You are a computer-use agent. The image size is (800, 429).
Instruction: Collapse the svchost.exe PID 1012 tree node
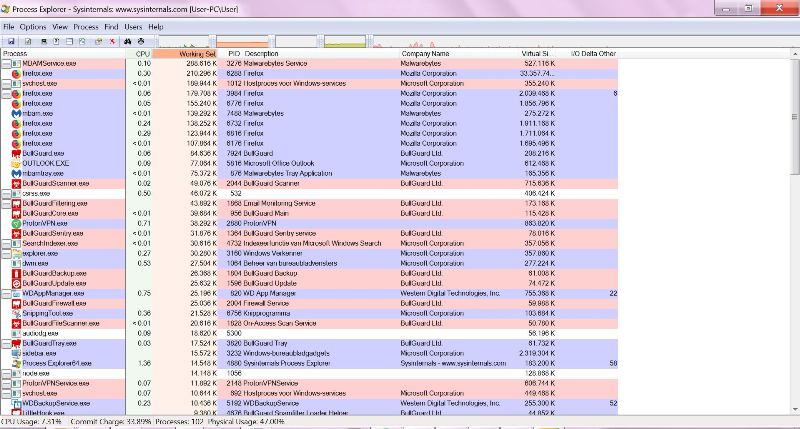click(6, 84)
